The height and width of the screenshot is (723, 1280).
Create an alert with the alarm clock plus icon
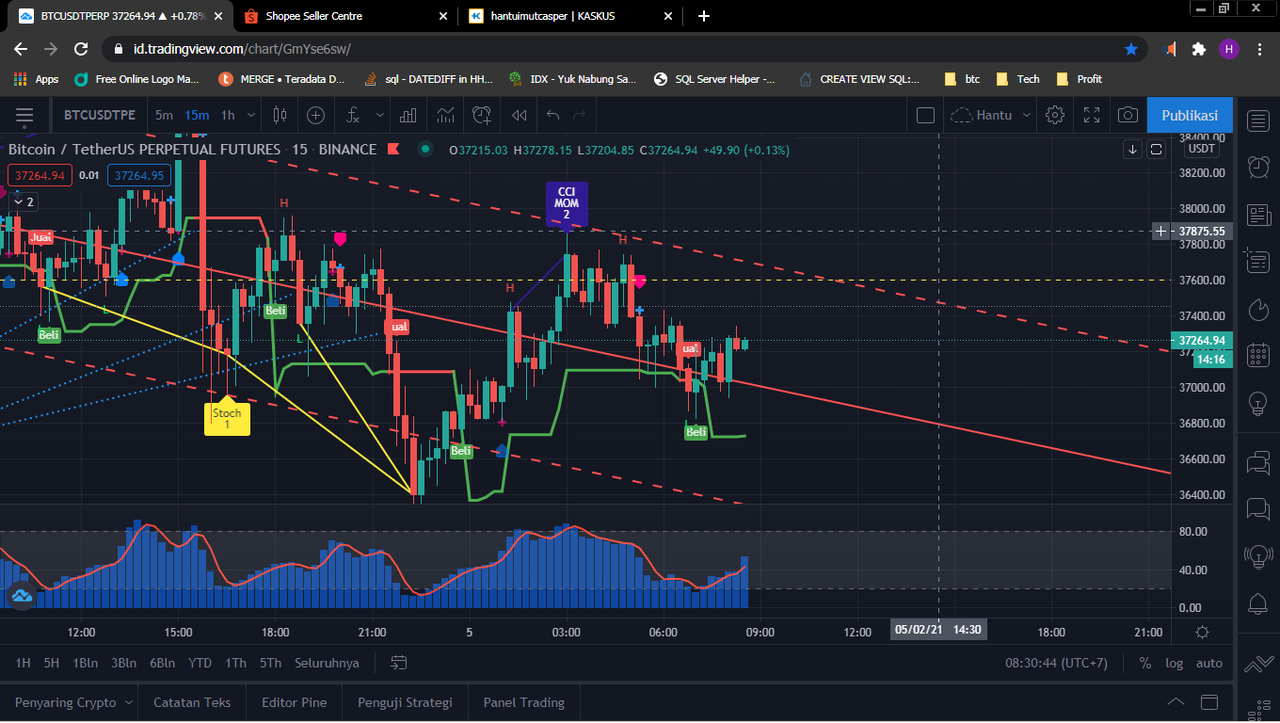483,115
